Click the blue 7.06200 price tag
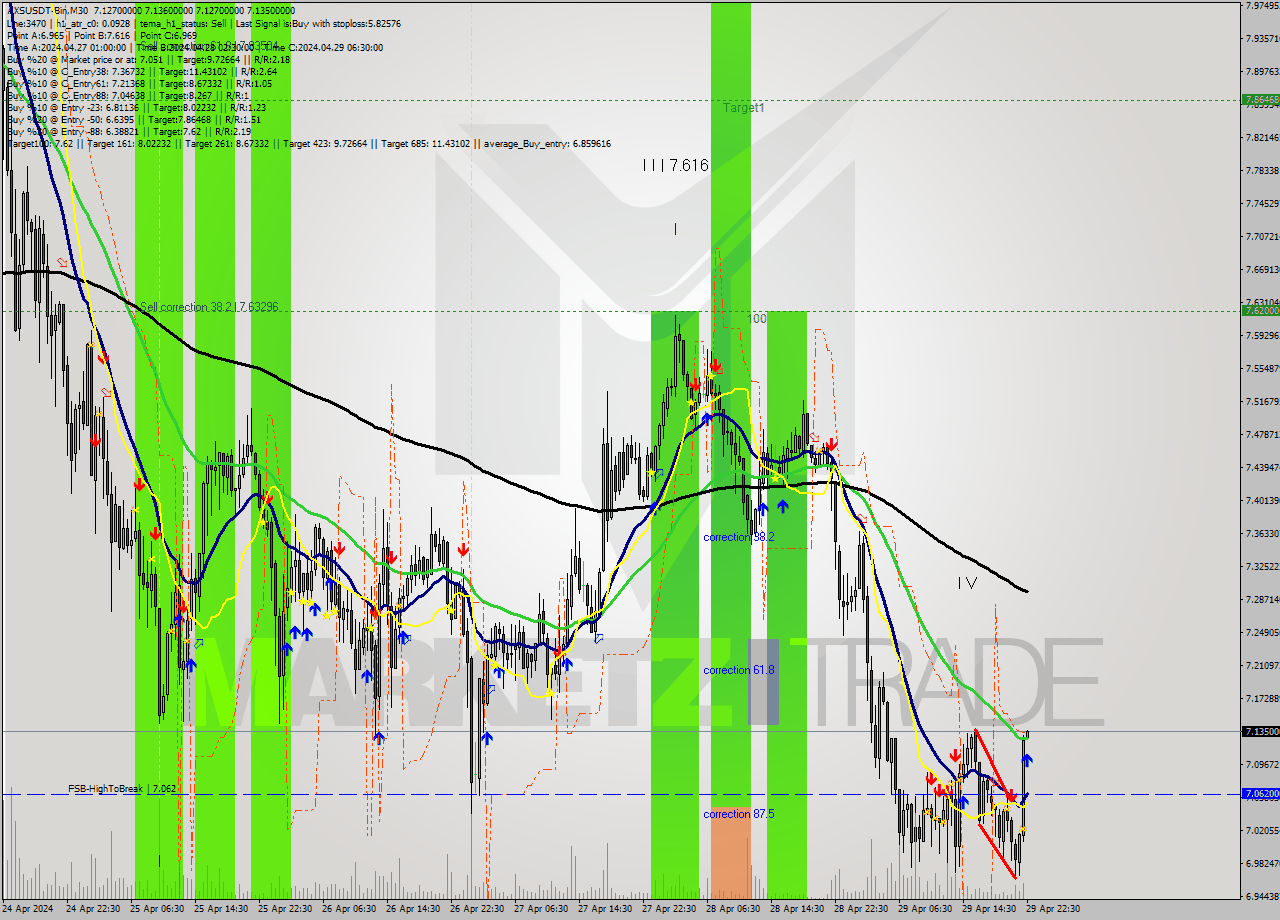This screenshot has width=1280, height=920. click(1260, 794)
